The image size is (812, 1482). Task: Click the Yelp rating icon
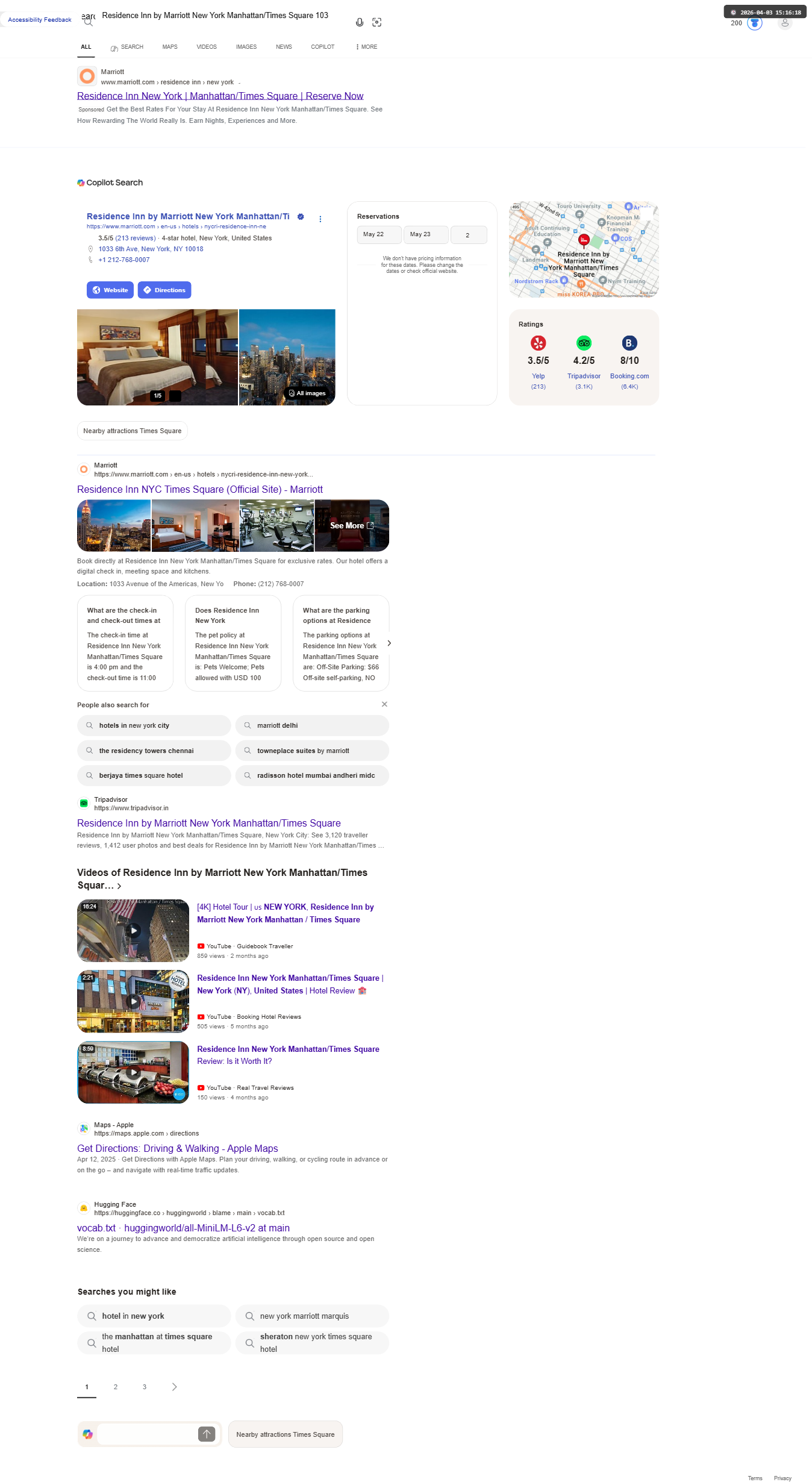pos(539,343)
